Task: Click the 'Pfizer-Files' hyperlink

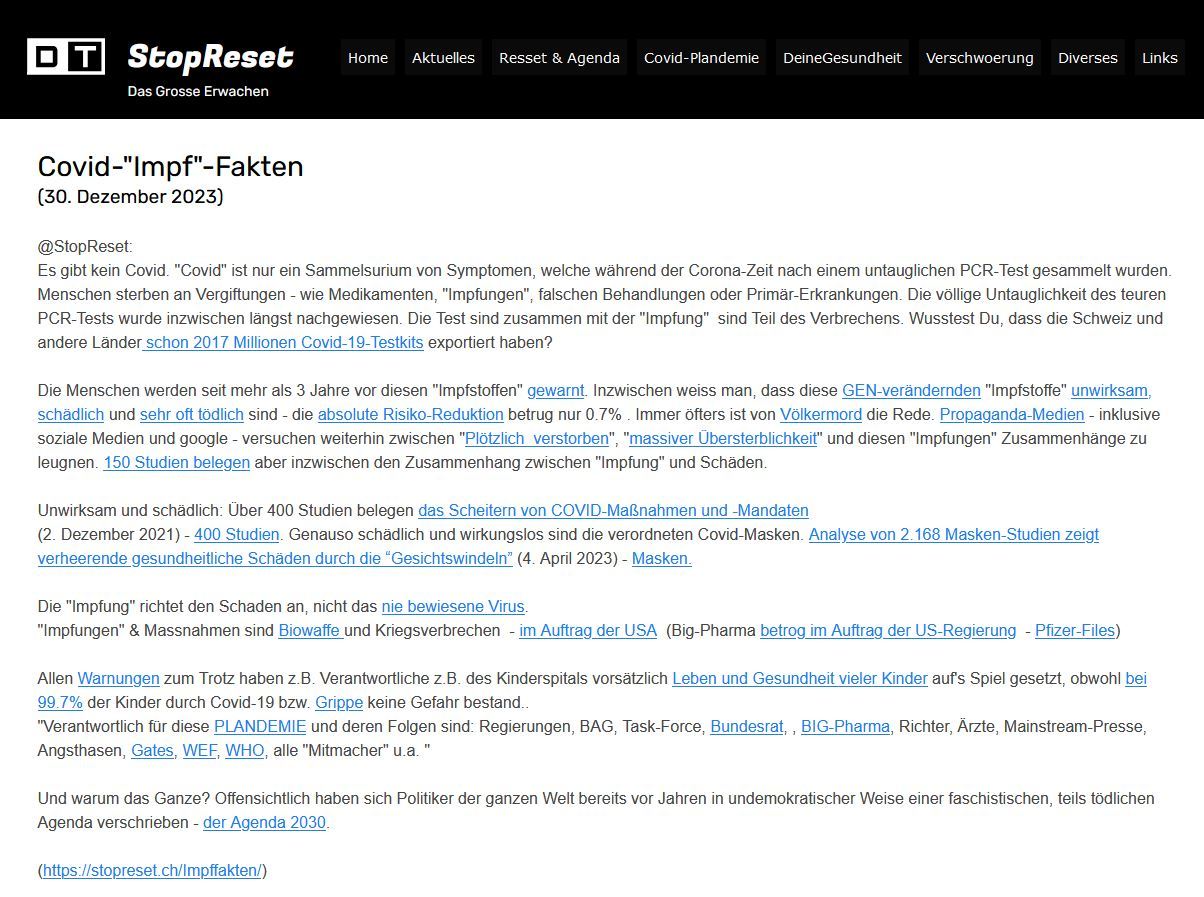Action: point(1074,631)
